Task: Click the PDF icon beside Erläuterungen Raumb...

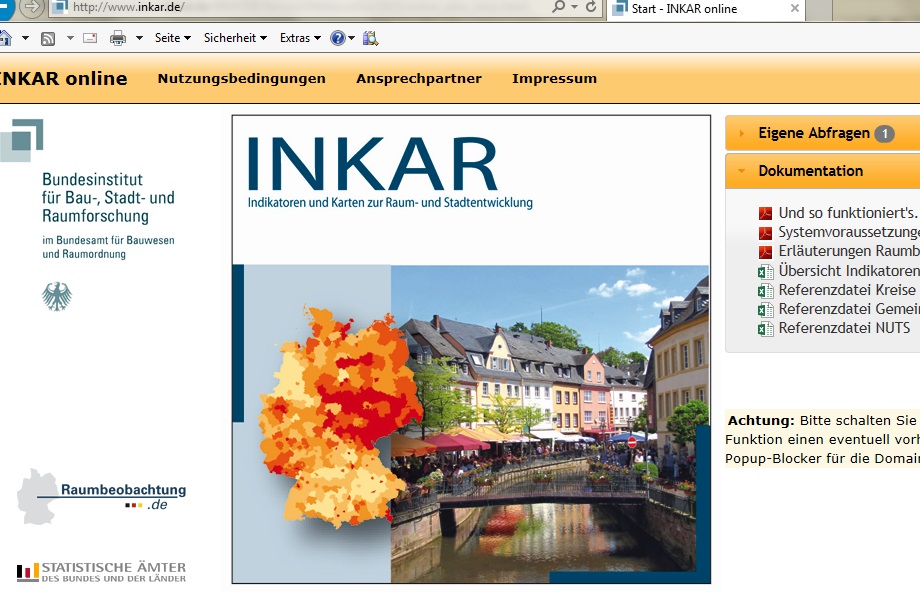Action: [x=765, y=252]
